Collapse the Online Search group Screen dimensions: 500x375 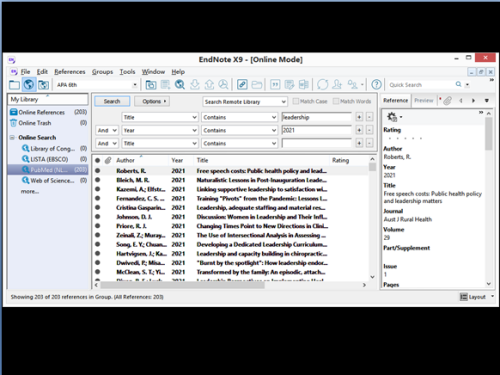(x=13, y=137)
